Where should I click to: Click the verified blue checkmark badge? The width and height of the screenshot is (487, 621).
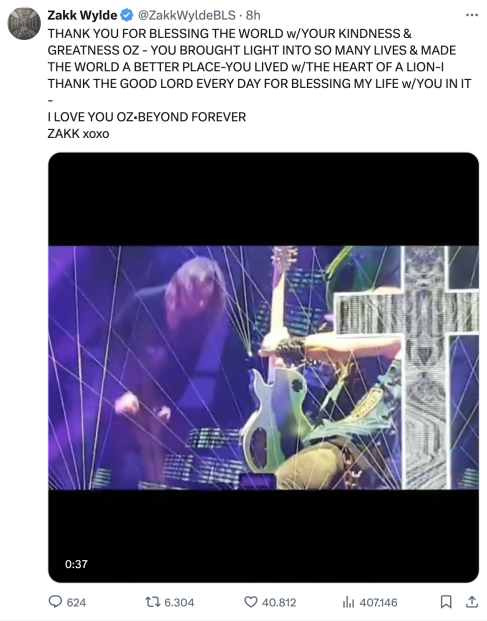tap(127, 15)
